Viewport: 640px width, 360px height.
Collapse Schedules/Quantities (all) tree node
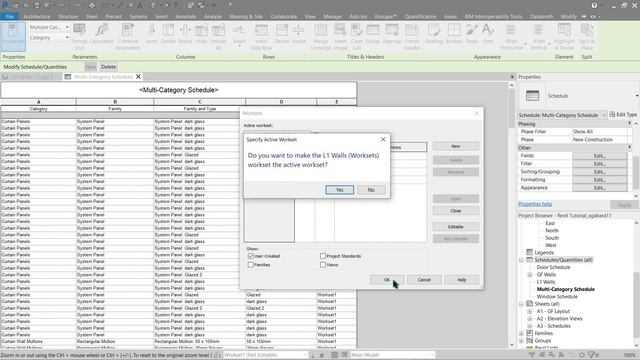click(x=522, y=260)
